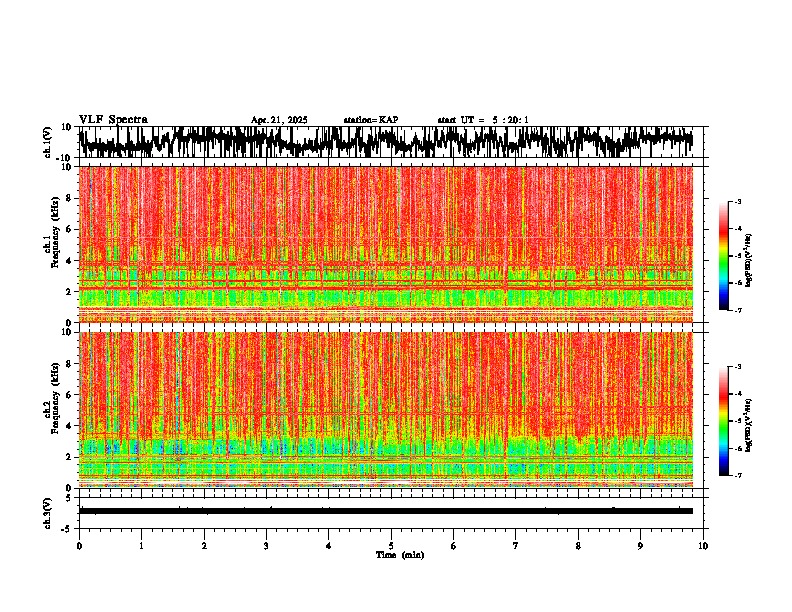
Task: Click the 8 kHz tick on ch.1 frequency axis
Action: point(69,198)
